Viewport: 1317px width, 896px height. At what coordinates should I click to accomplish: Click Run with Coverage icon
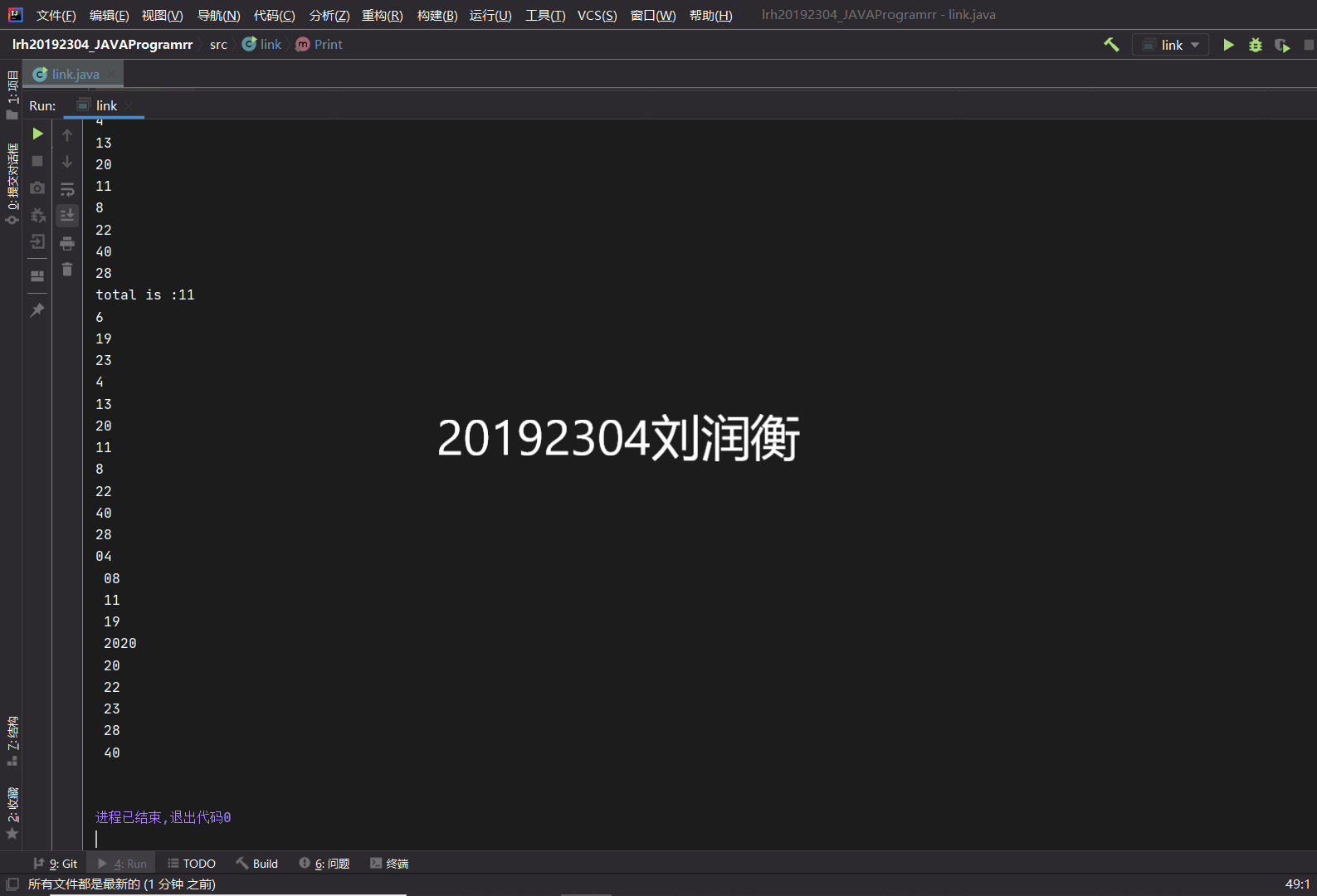(x=1282, y=45)
